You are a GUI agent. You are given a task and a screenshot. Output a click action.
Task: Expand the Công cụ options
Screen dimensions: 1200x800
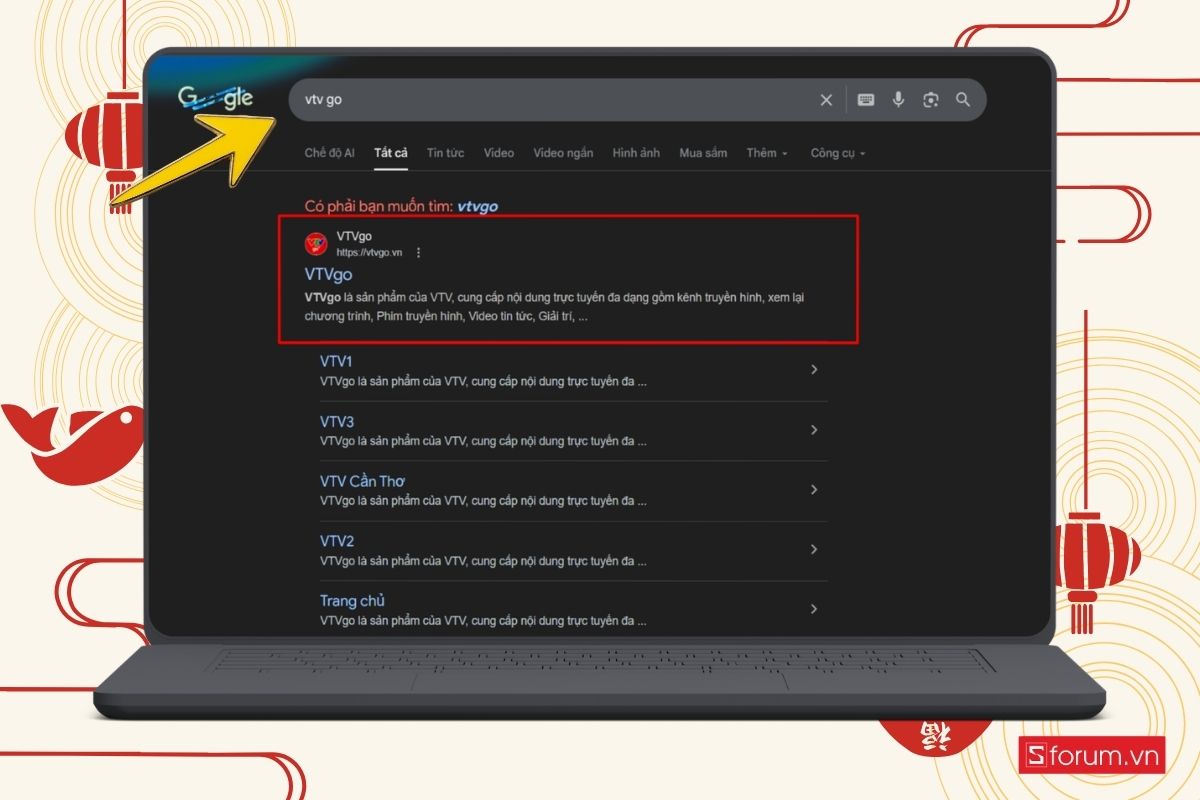point(837,152)
